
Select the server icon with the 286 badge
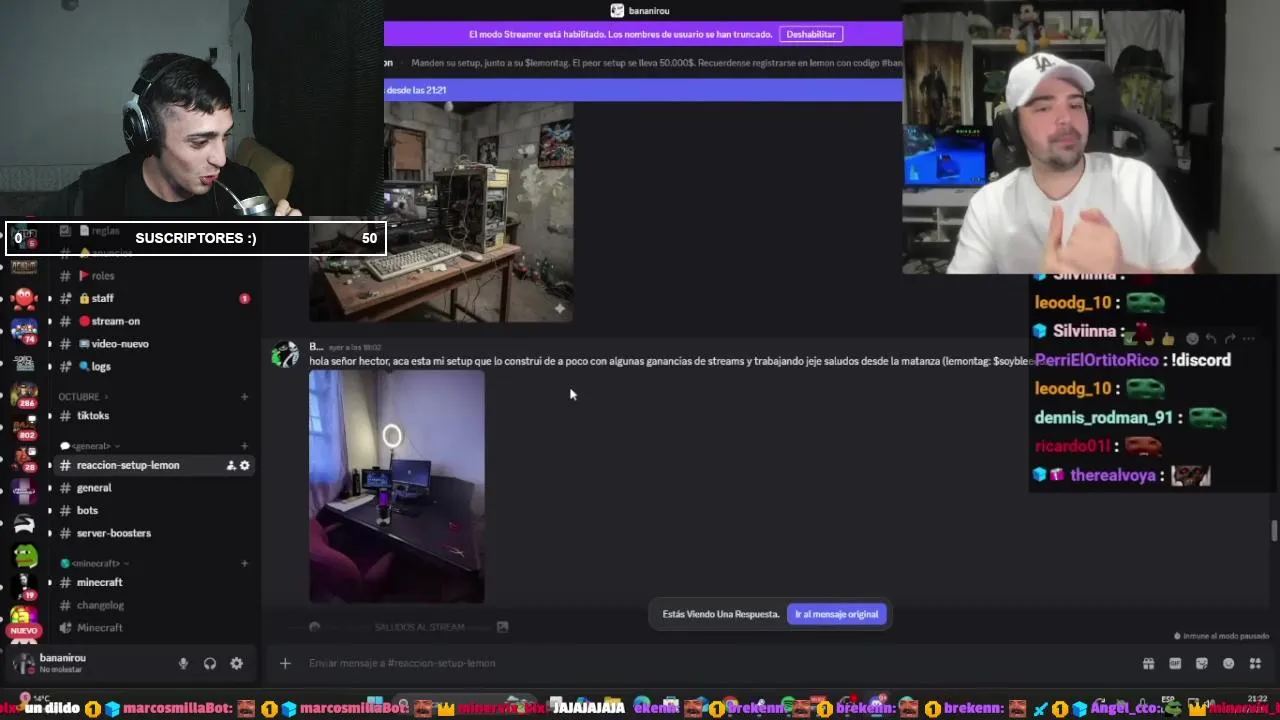tap(24, 394)
